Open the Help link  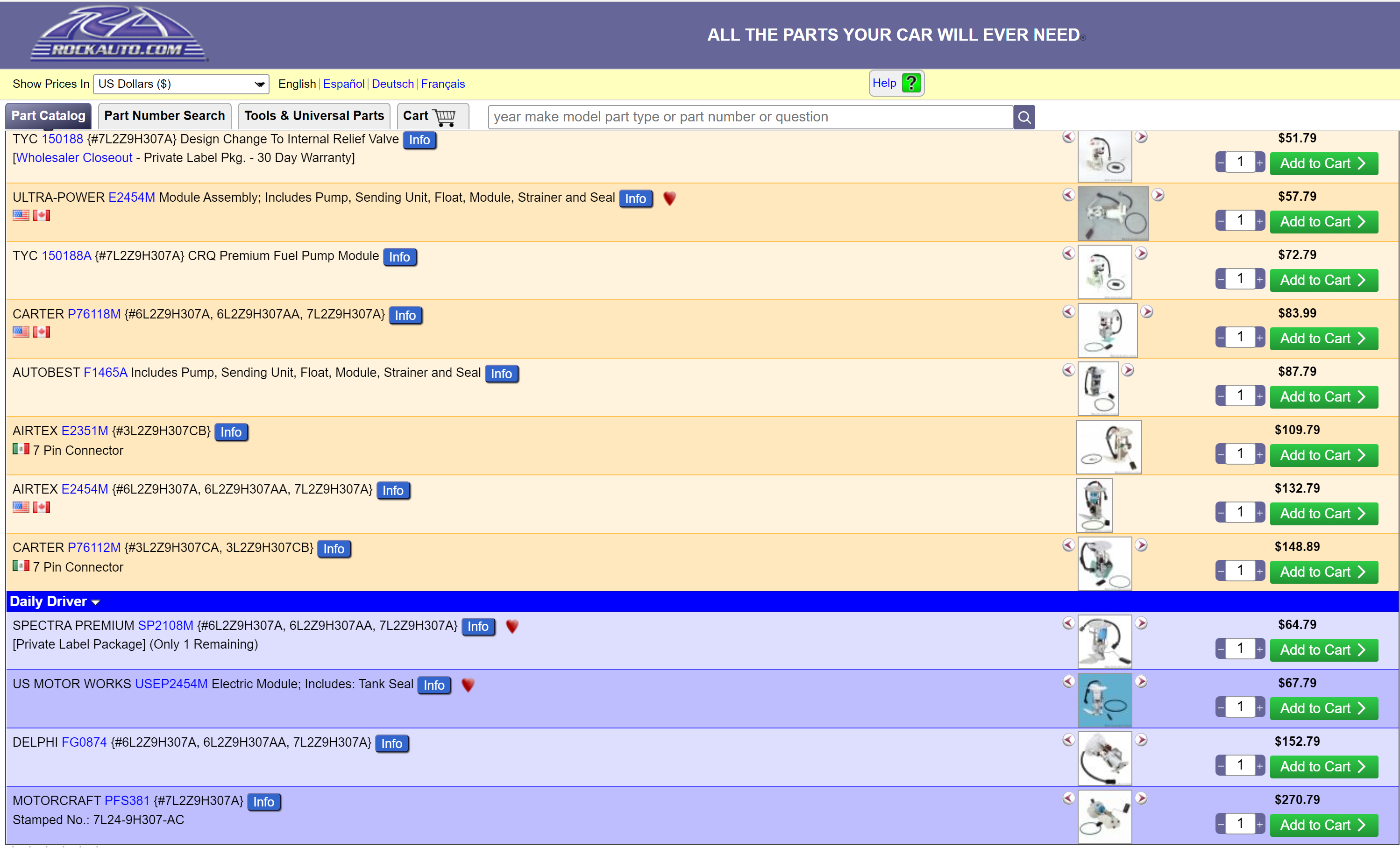[x=884, y=83]
